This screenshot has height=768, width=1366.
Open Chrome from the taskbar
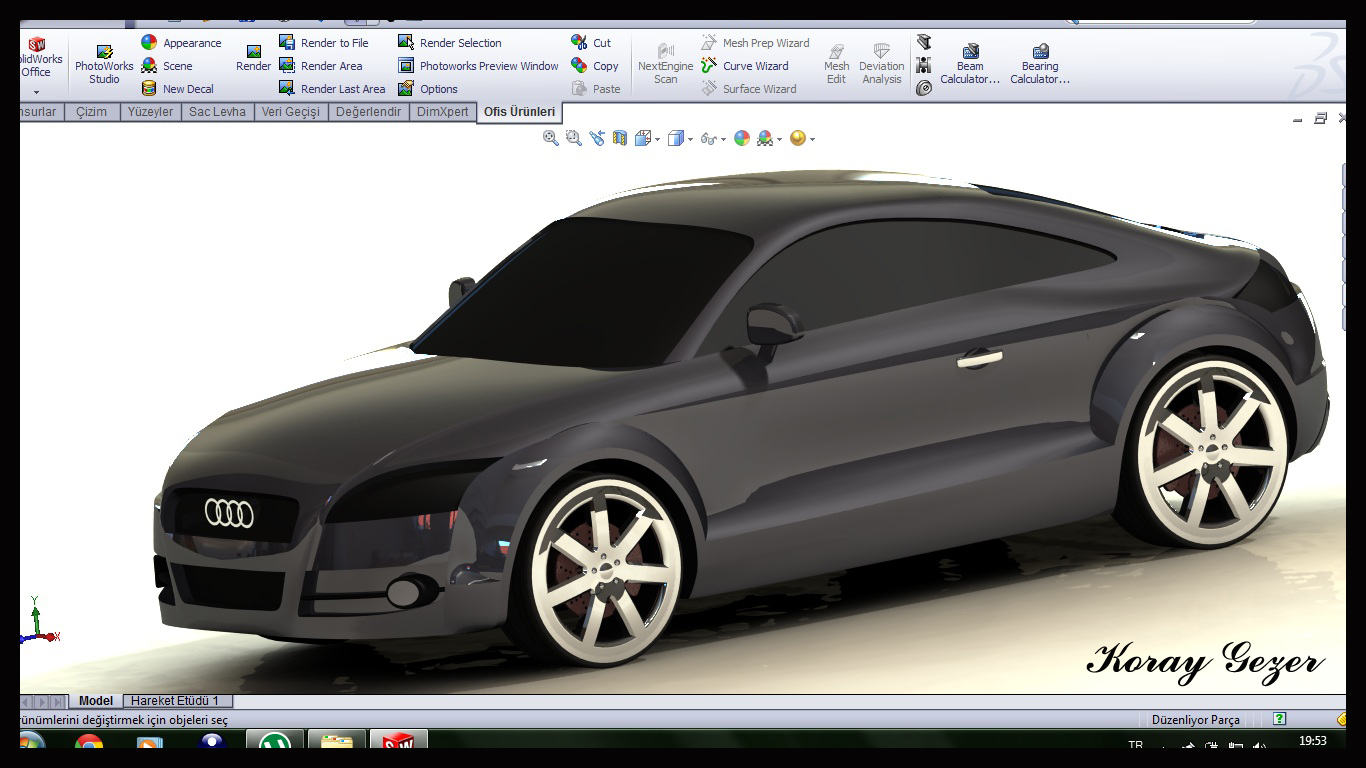[x=88, y=742]
